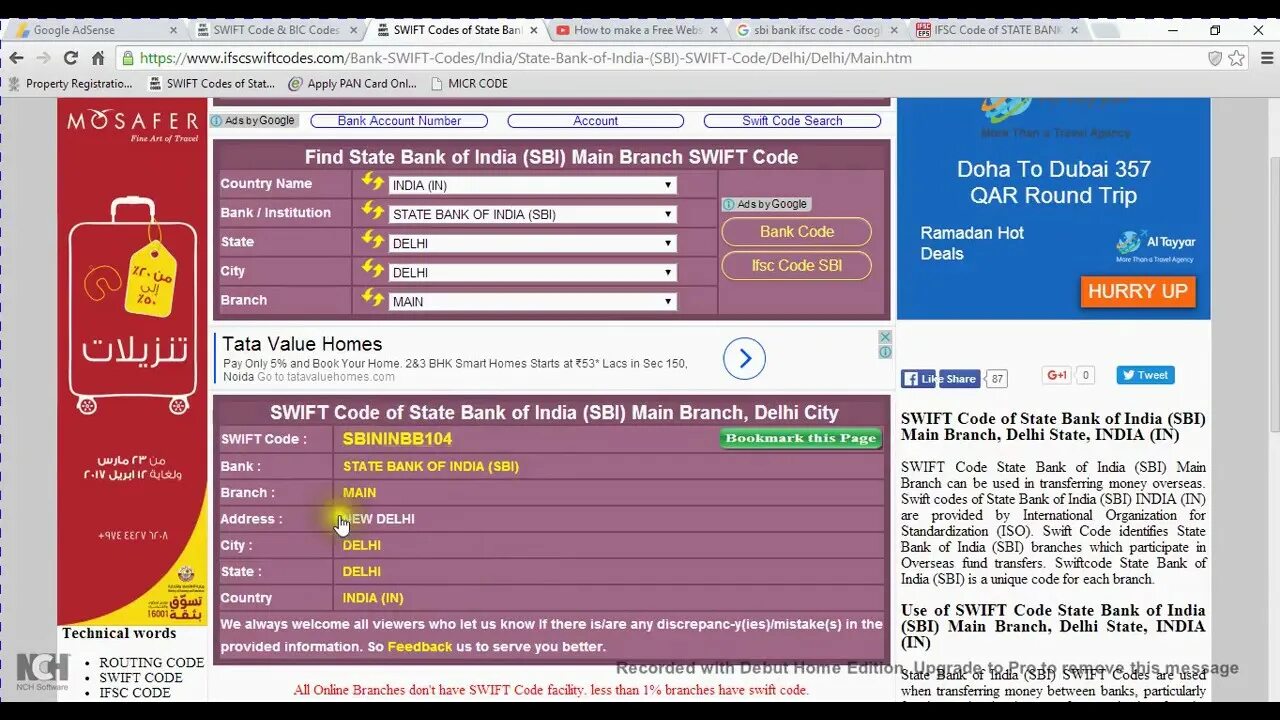This screenshot has width=1280, height=720.
Task: Open the City dropdown showing DELHI
Action: (532, 272)
